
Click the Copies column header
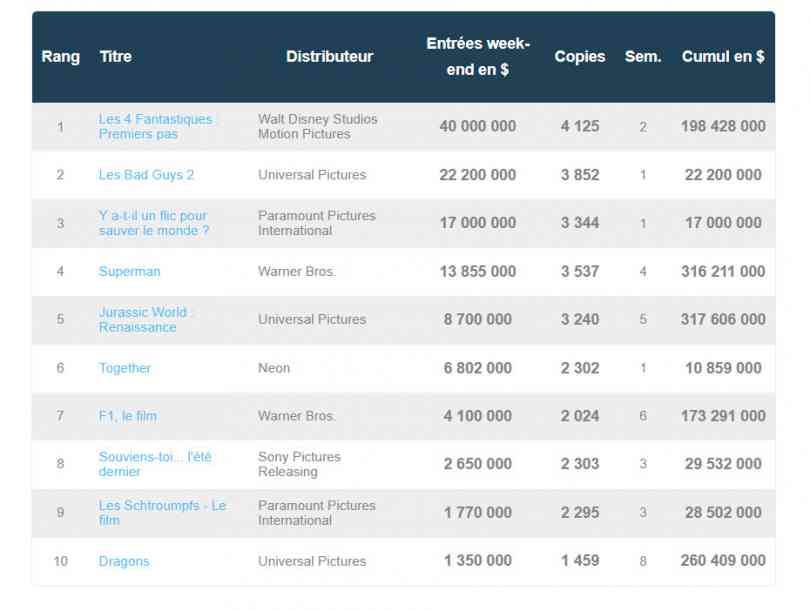click(x=580, y=56)
